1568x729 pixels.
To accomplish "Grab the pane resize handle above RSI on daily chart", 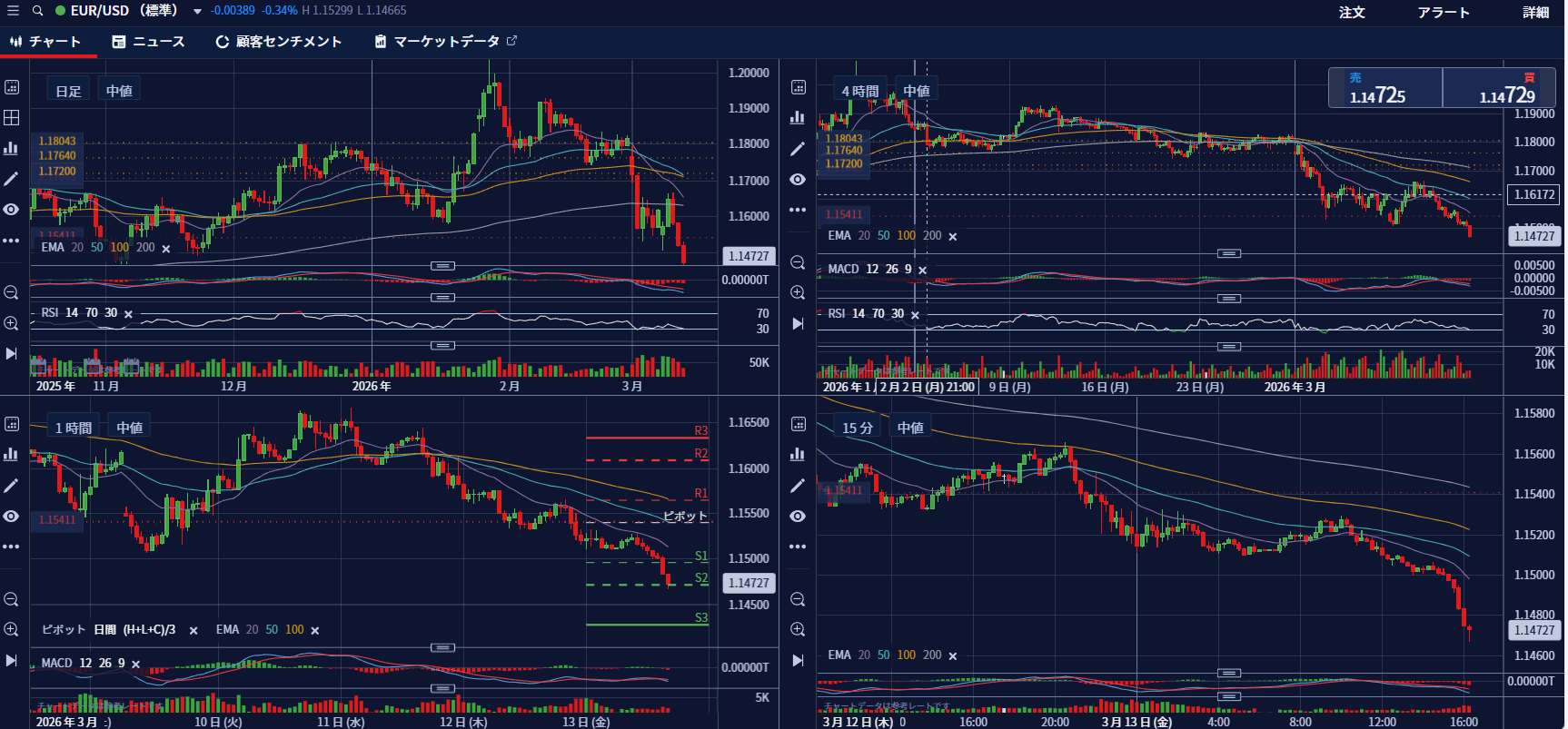I will tap(442, 298).
